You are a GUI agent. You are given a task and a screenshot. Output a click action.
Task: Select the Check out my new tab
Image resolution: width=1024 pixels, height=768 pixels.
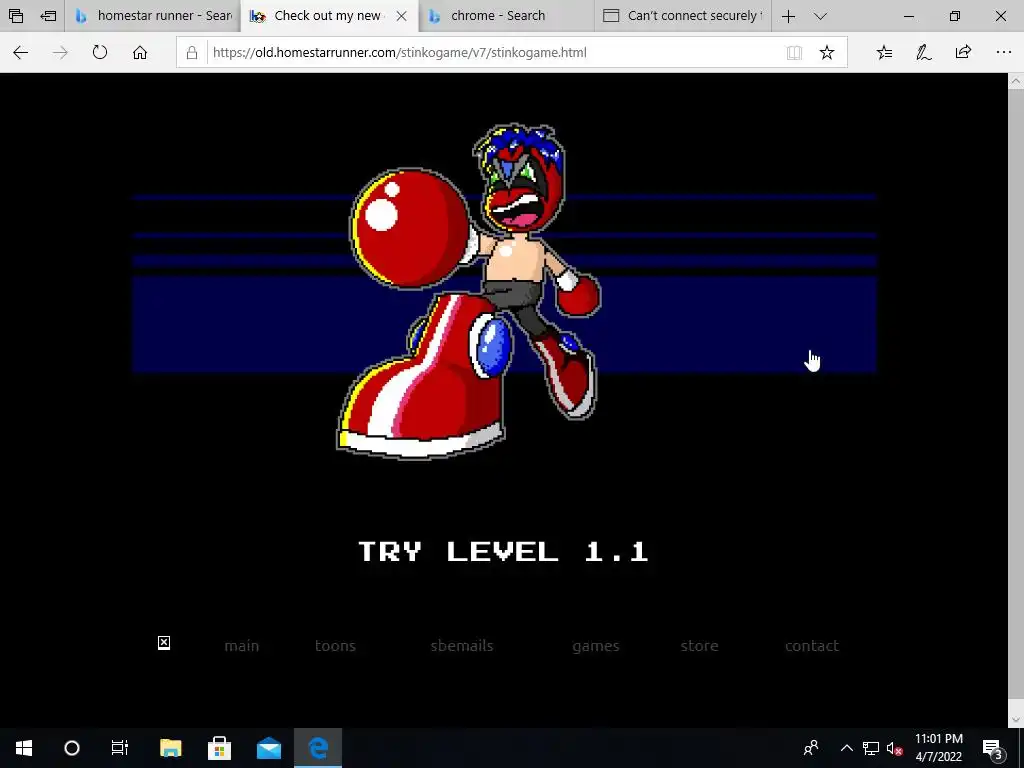pyautogui.click(x=329, y=16)
